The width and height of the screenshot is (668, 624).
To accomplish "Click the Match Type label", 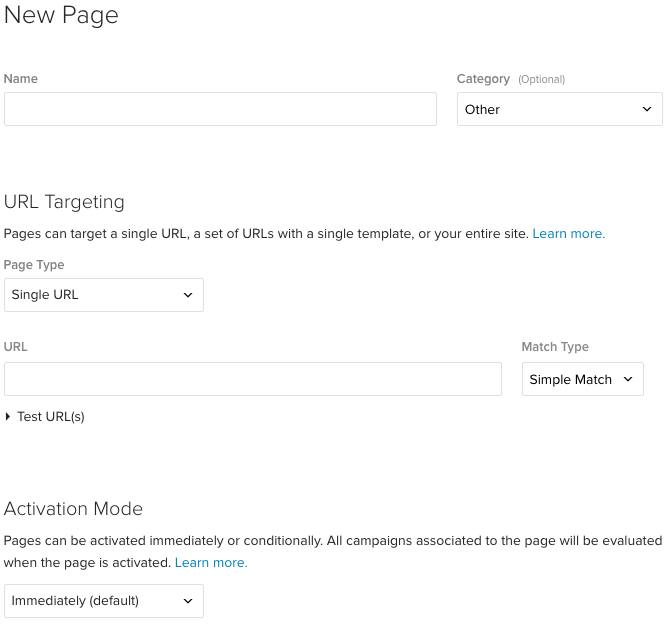I will 555,347.
